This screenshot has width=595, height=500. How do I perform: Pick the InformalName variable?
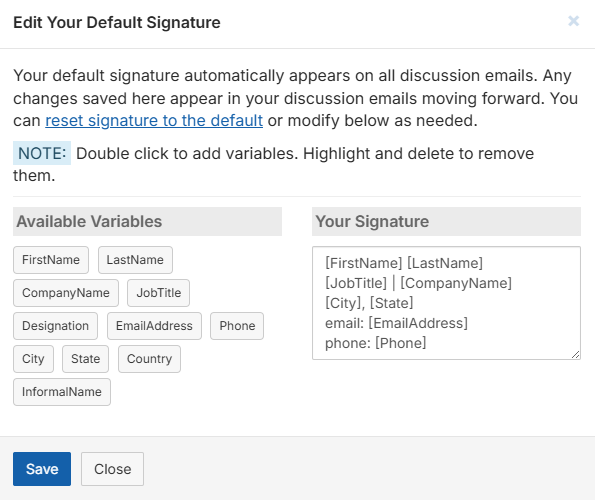[62, 392]
